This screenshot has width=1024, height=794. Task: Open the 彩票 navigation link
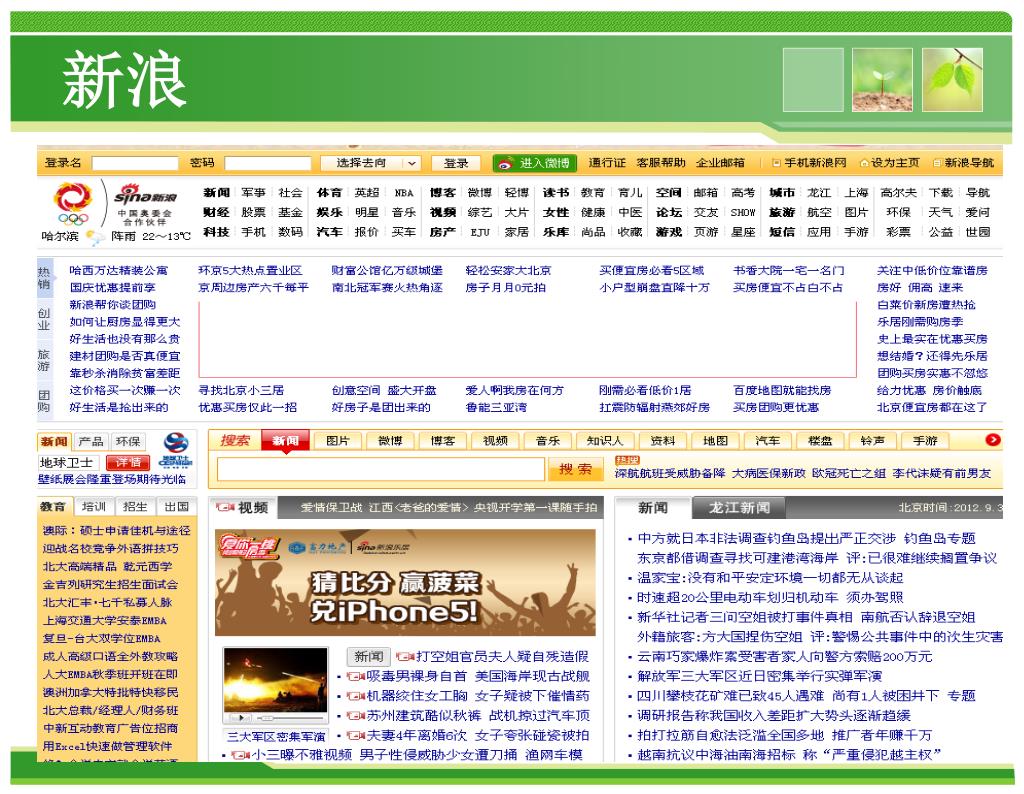click(x=898, y=232)
